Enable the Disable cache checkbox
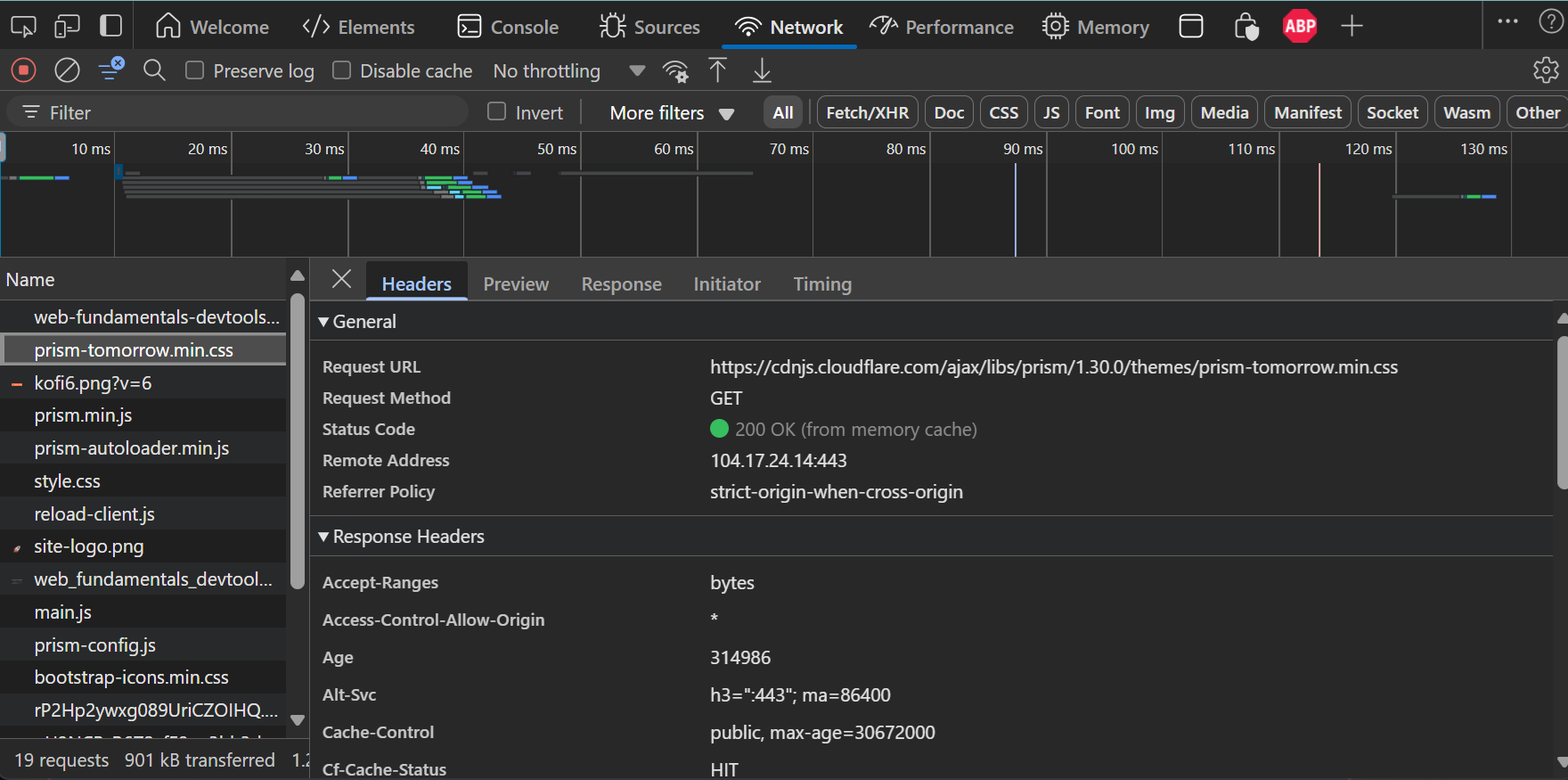Image resolution: width=1568 pixels, height=780 pixels. click(x=341, y=70)
